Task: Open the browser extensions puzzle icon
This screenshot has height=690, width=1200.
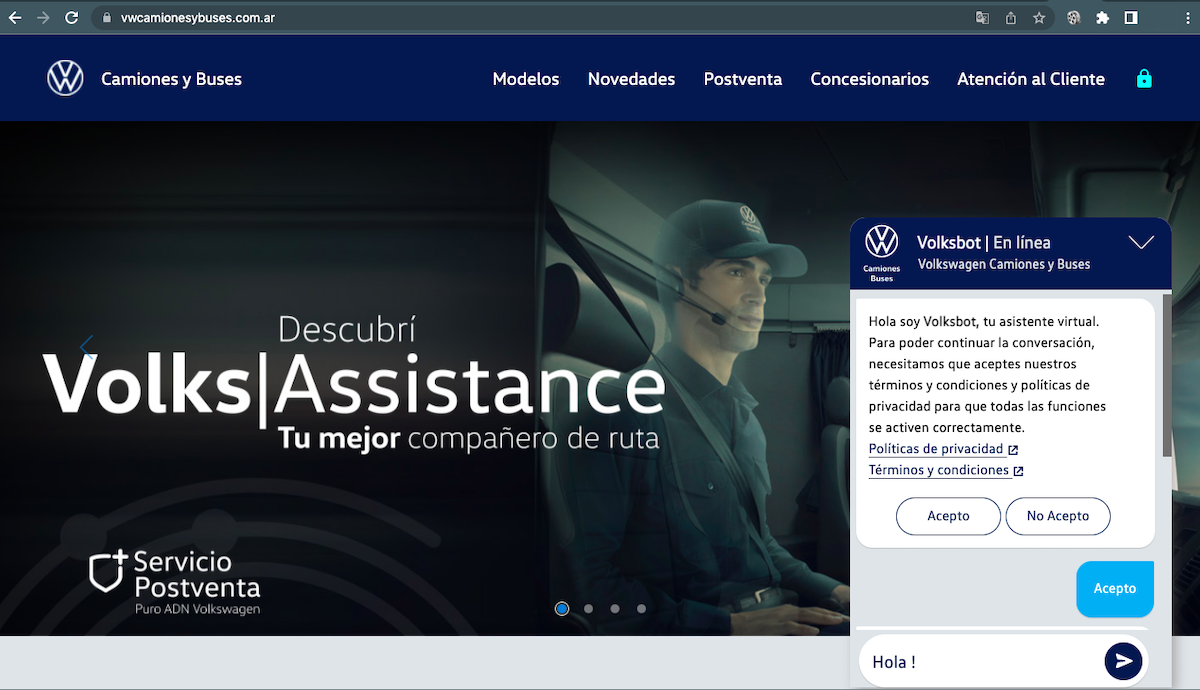Action: (1103, 16)
